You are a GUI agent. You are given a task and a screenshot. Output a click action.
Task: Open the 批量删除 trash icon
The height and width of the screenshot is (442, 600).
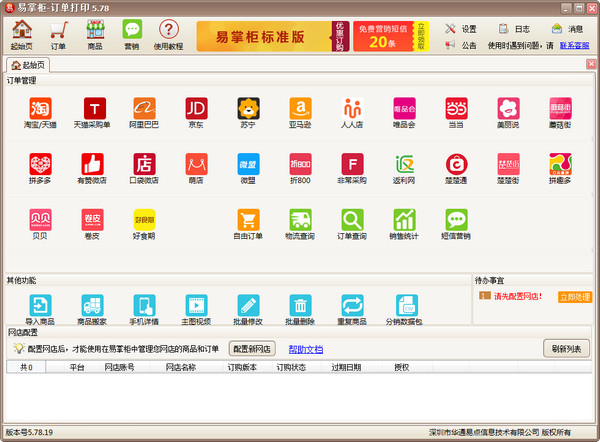[x=300, y=306]
